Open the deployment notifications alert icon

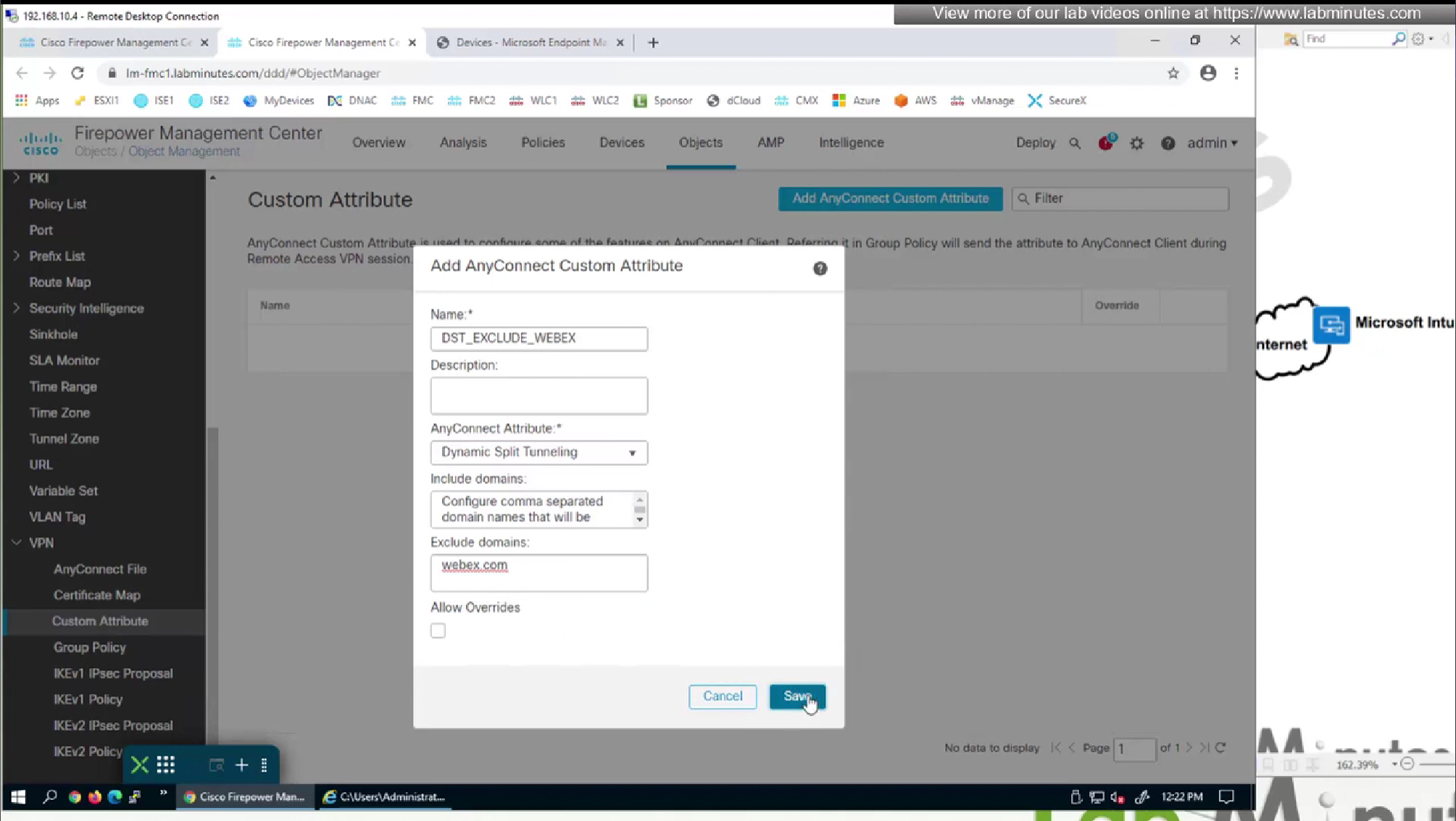(x=1105, y=143)
